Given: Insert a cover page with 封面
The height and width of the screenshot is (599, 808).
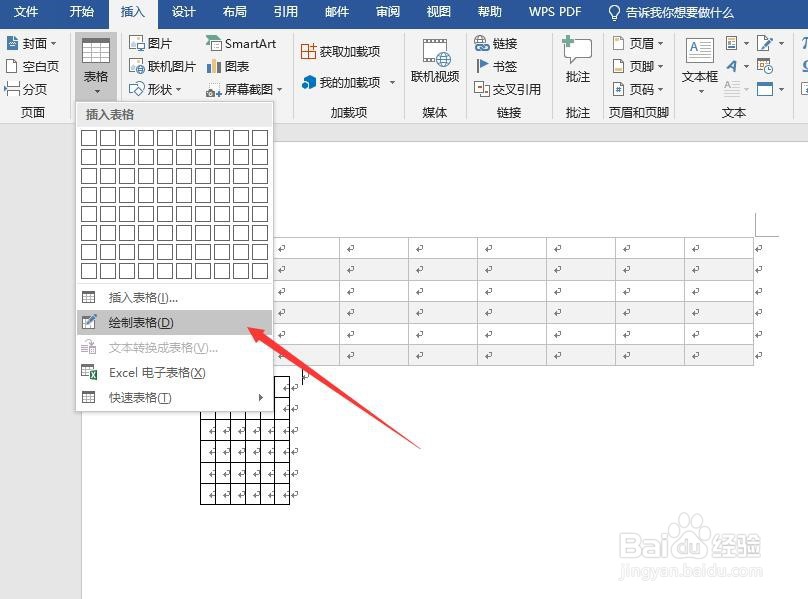Looking at the screenshot, I should pyautogui.click(x=31, y=42).
